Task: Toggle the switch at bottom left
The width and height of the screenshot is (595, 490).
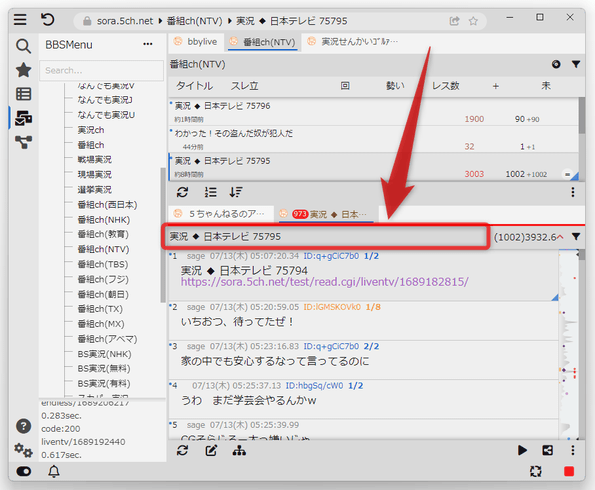Action: 24,471
